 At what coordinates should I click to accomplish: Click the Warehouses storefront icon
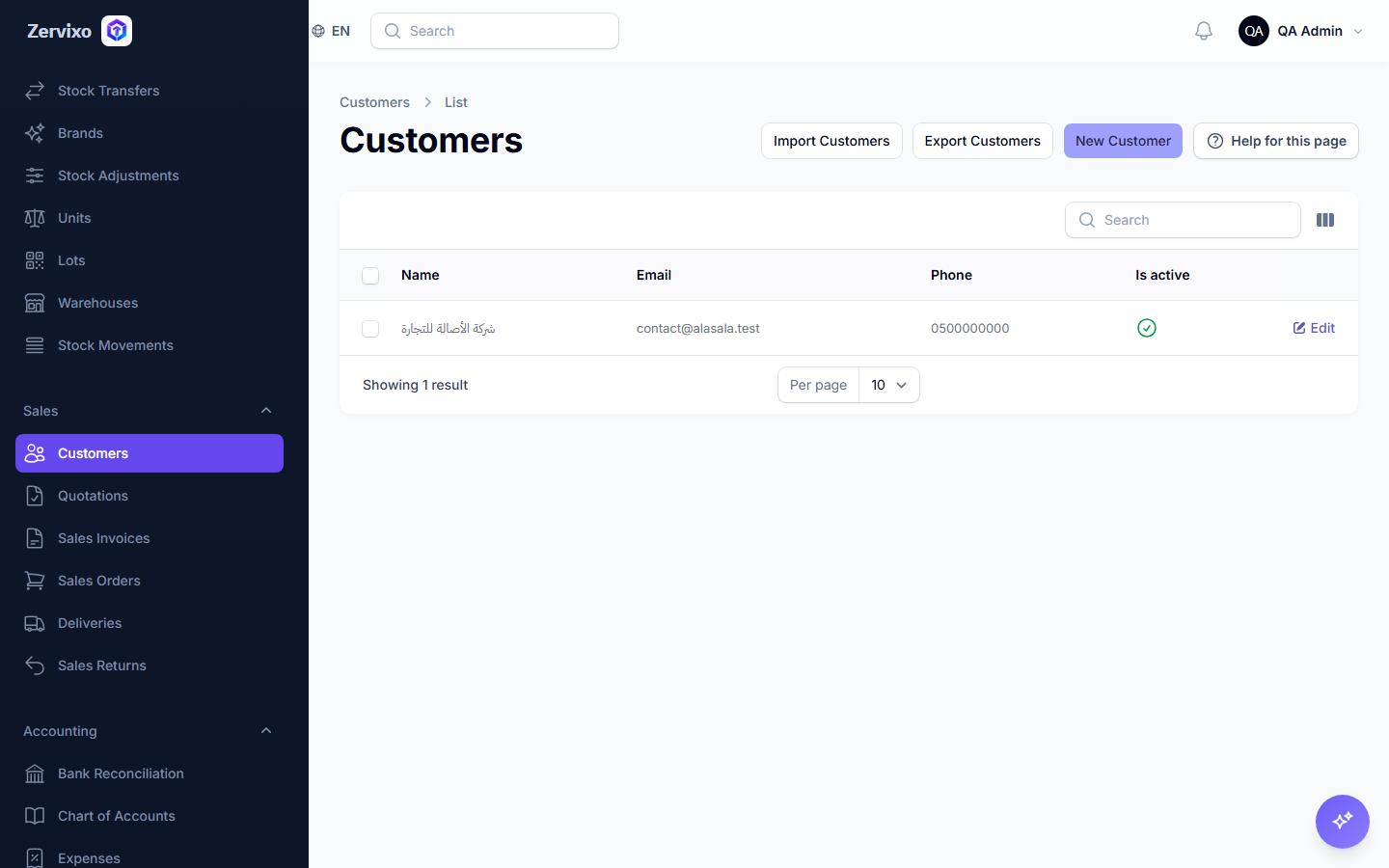click(x=35, y=303)
